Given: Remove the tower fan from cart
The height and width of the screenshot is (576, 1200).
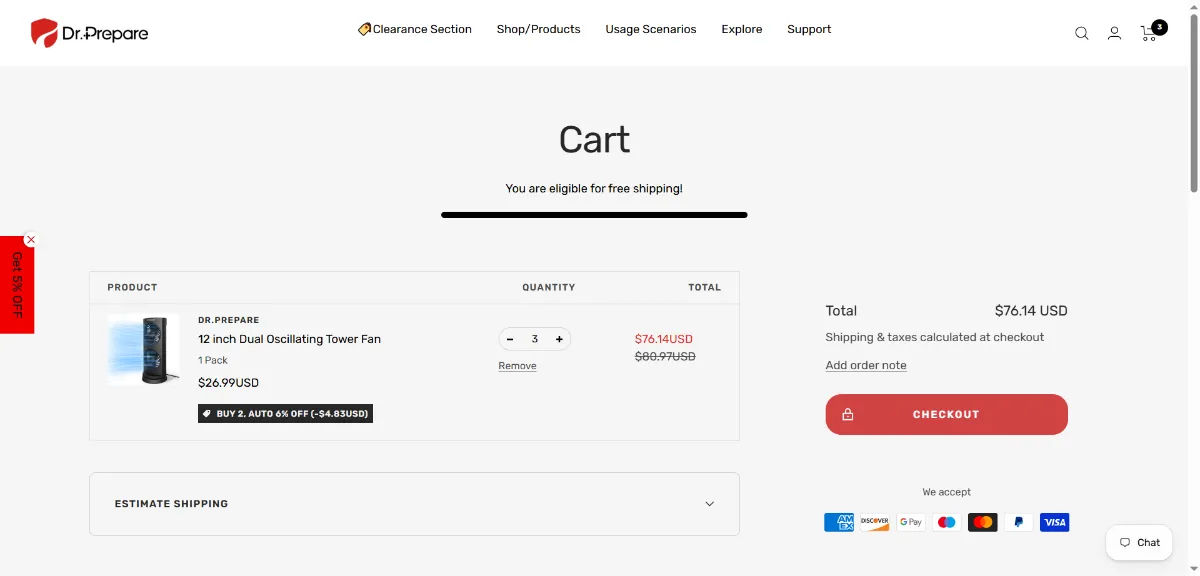Looking at the screenshot, I should tap(518, 366).
